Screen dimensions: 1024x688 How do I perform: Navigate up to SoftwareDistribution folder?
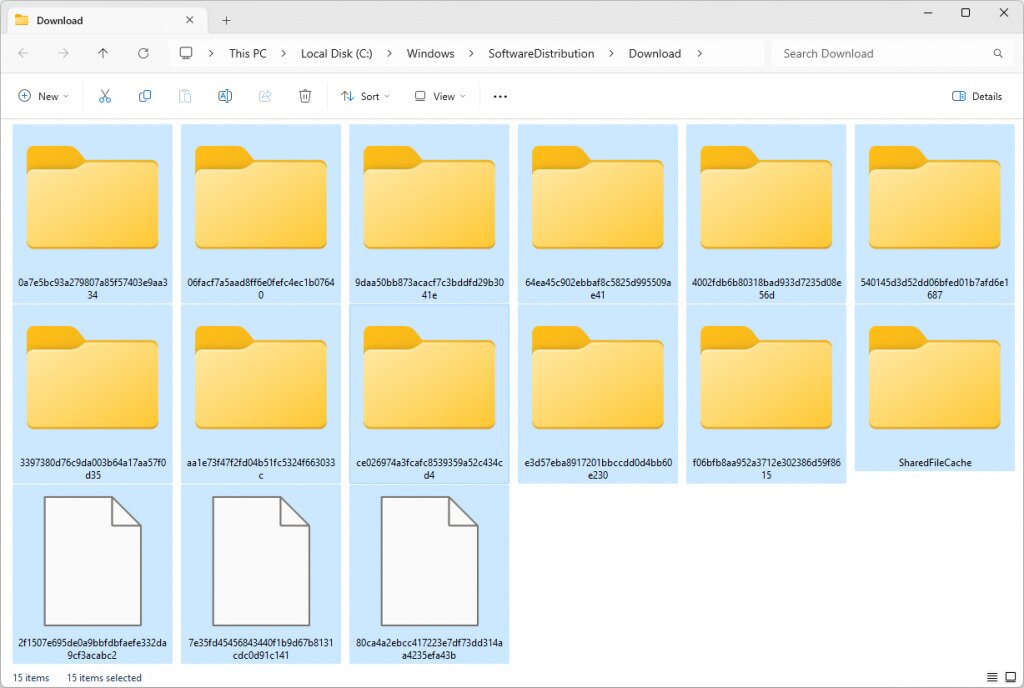[102, 53]
